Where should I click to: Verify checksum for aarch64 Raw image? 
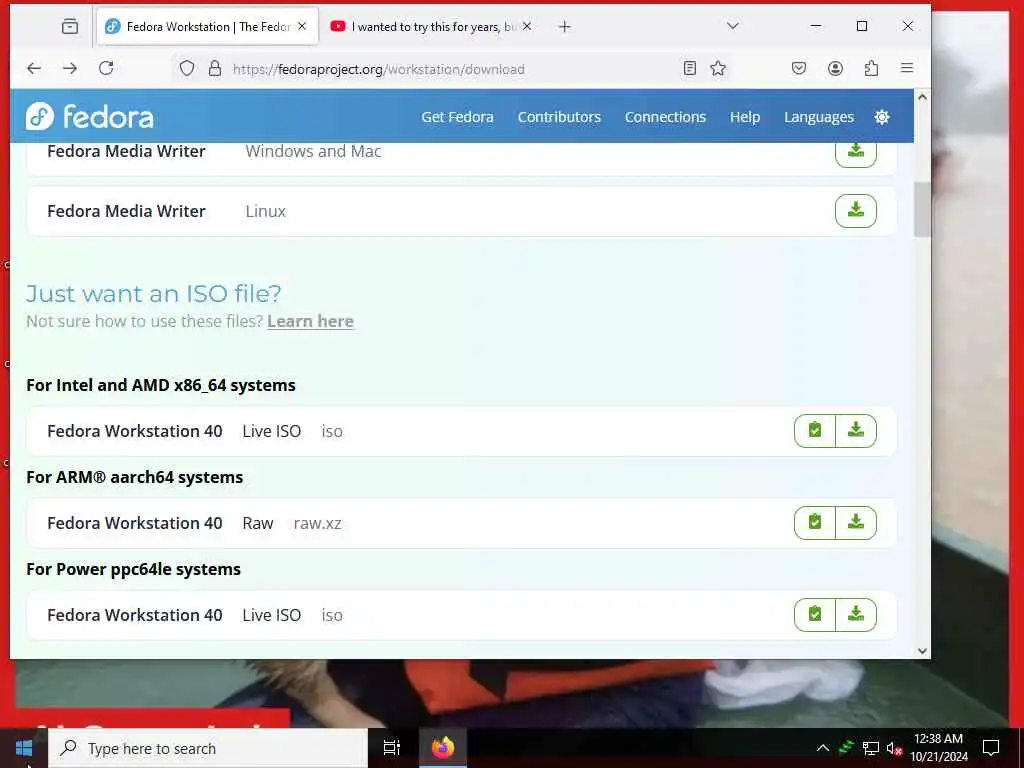click(x=814, y=523)
